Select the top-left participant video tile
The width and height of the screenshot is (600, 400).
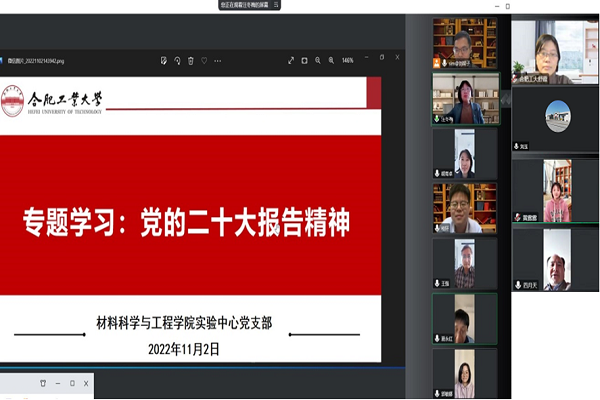464,43
